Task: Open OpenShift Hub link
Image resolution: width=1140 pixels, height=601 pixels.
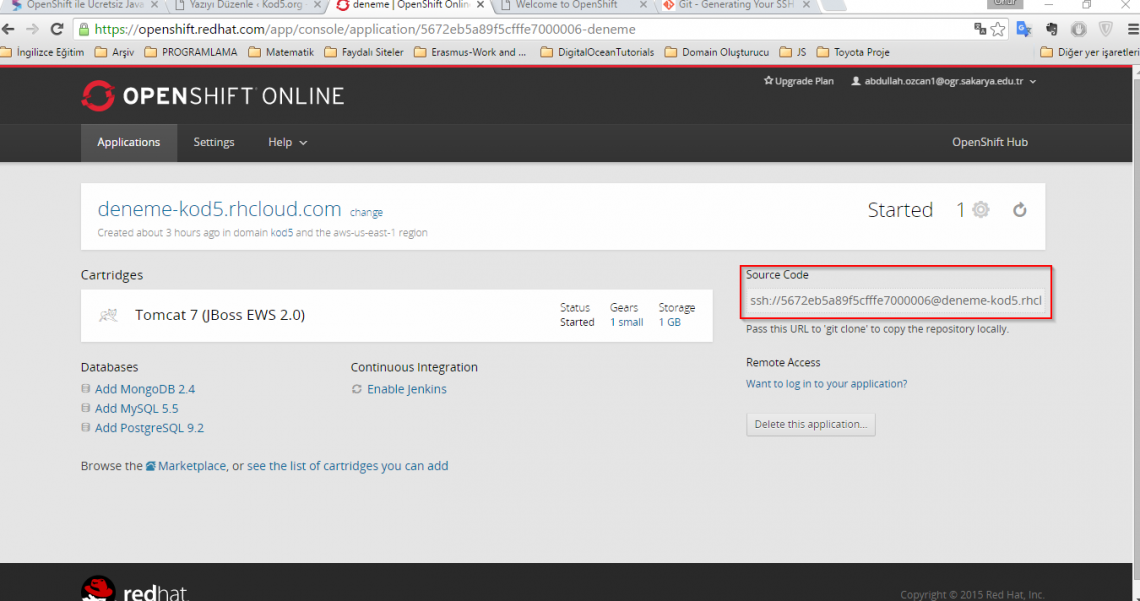Action: pyautogui.click(x=990, y=142)
